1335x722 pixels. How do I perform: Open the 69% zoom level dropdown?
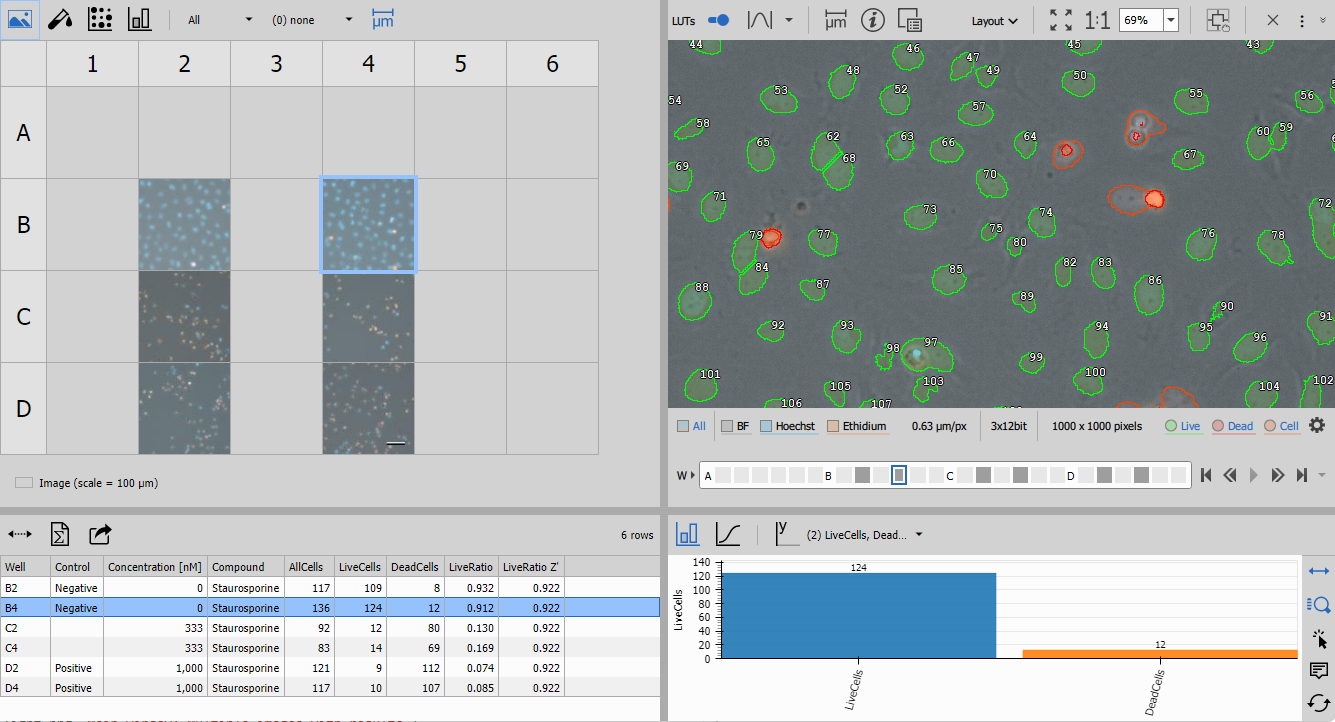click(1171, 20)
